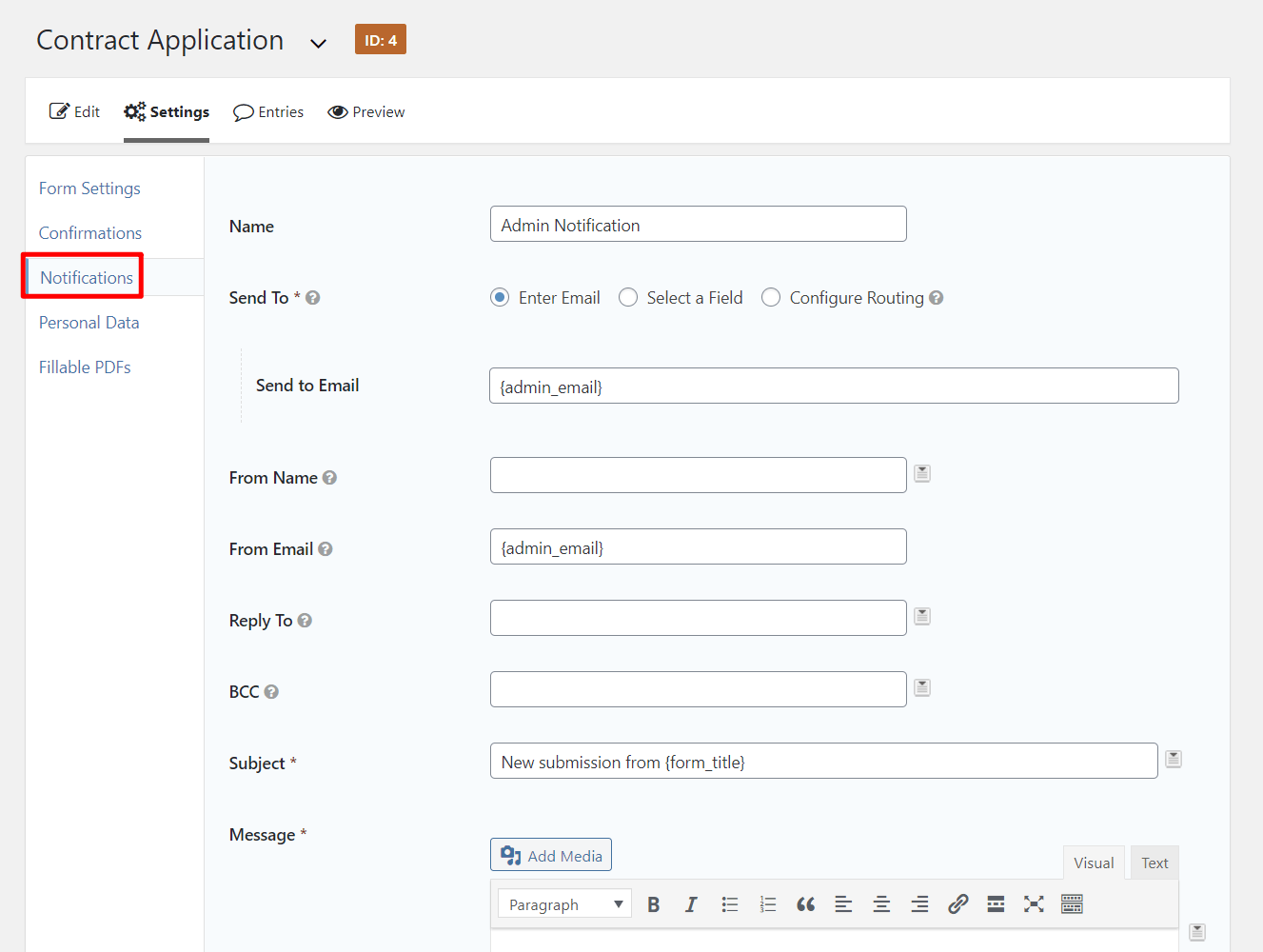The image size is (1263, 952).
Task: Insert a numbered list in the message
Action: [767, 903]
